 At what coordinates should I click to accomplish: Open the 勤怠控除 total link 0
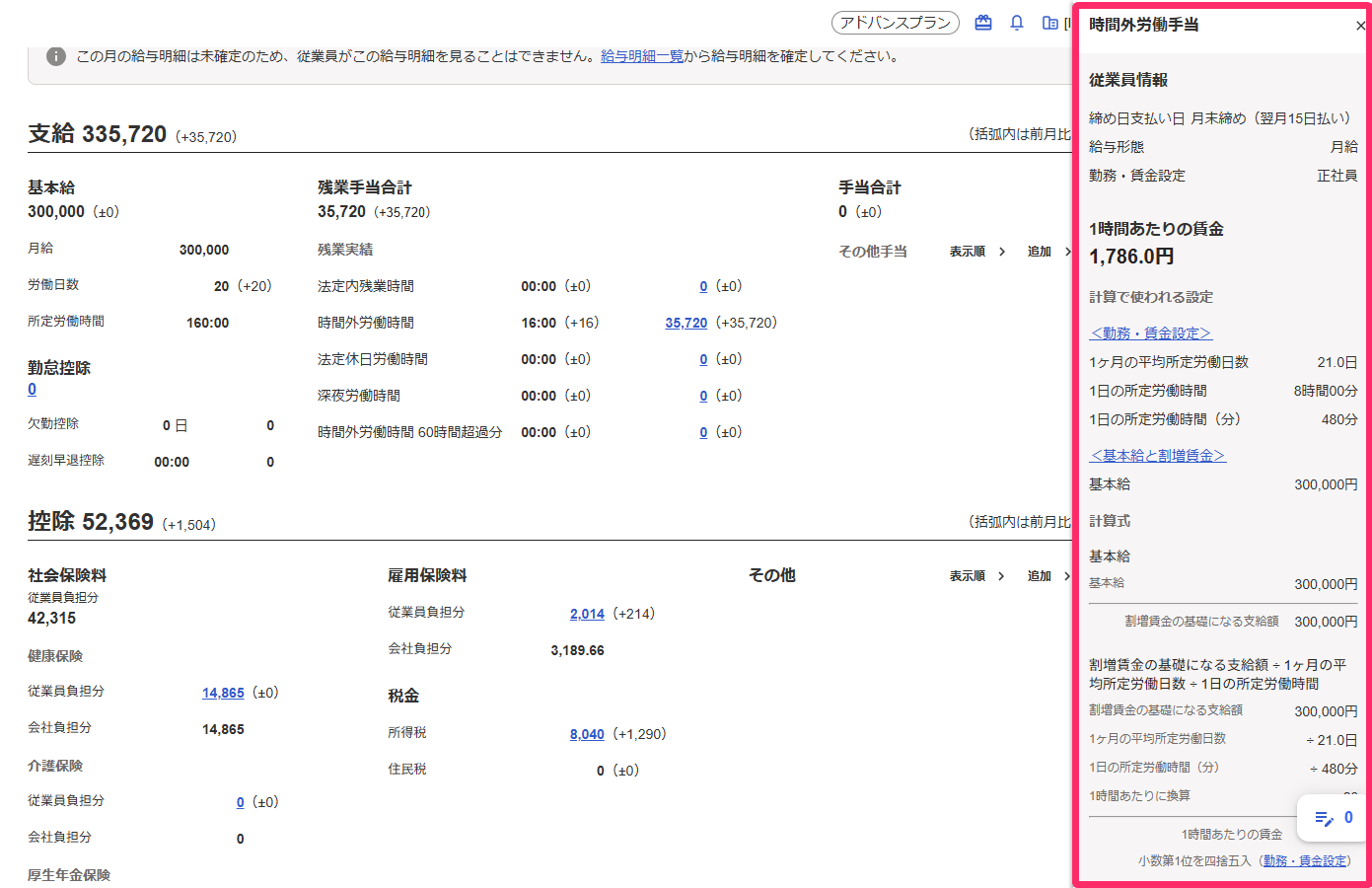pos(33,390)
